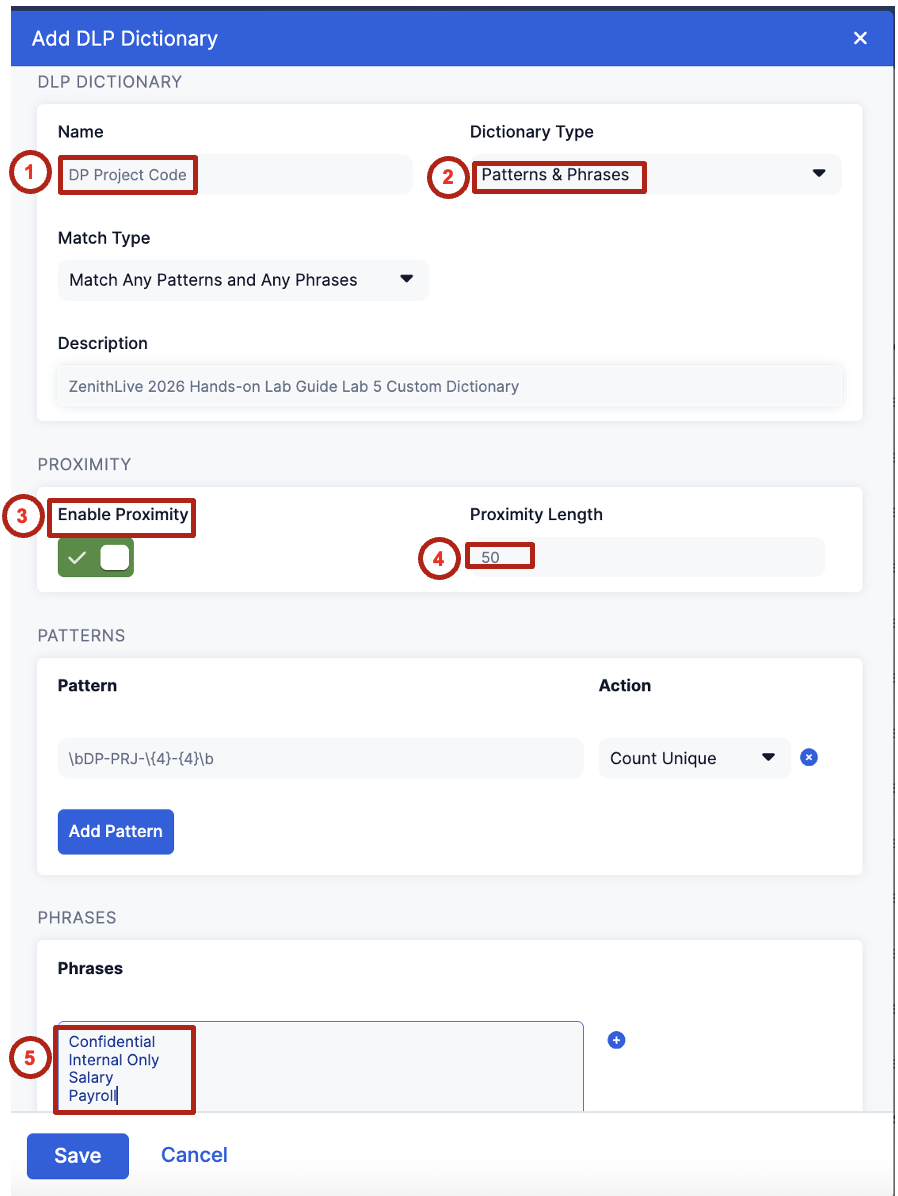The width and height of the screenshot is (898, 1196).
Task: Open the Dictionary Type dropdown
Action: coord(655,174)
